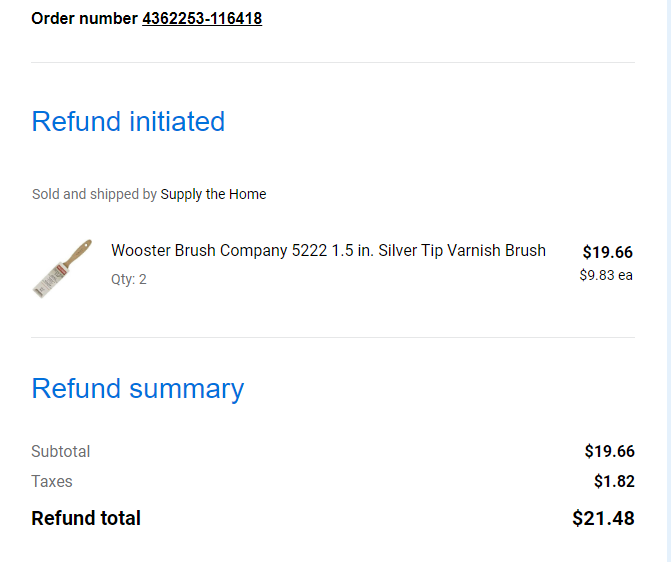This screenshot has width=671, height=562.
Task: Click the Refund initiated heading
Action: pyautogui.click(x=128, y=121)
